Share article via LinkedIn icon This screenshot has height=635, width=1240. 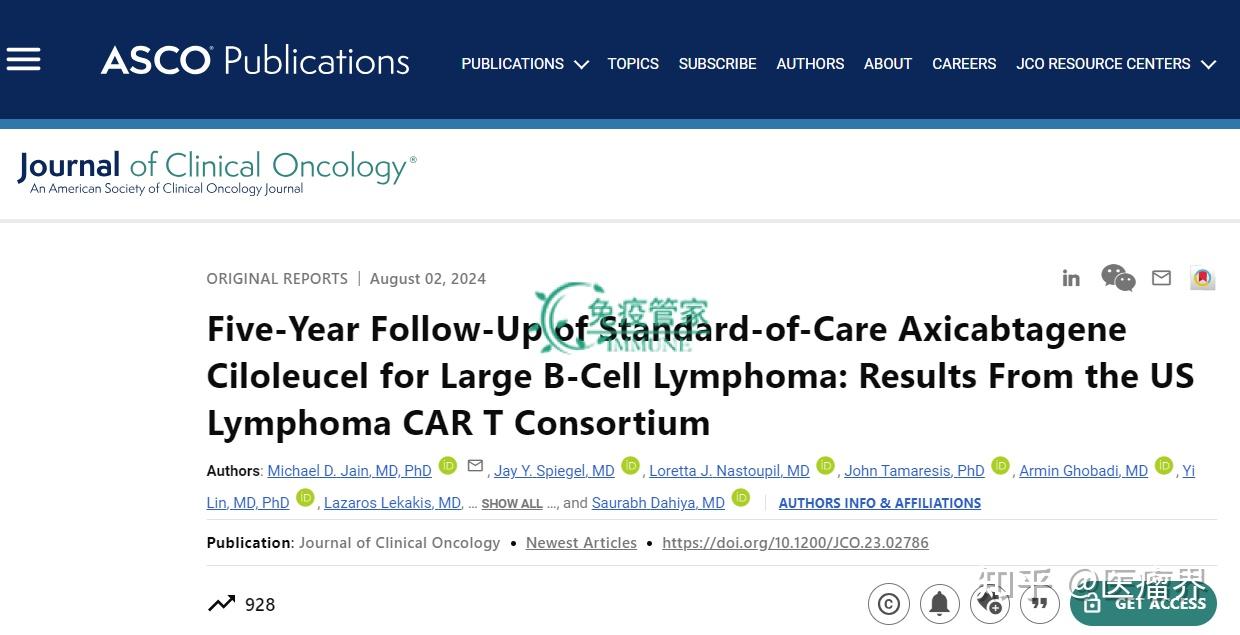click(x=1071, y=278)
